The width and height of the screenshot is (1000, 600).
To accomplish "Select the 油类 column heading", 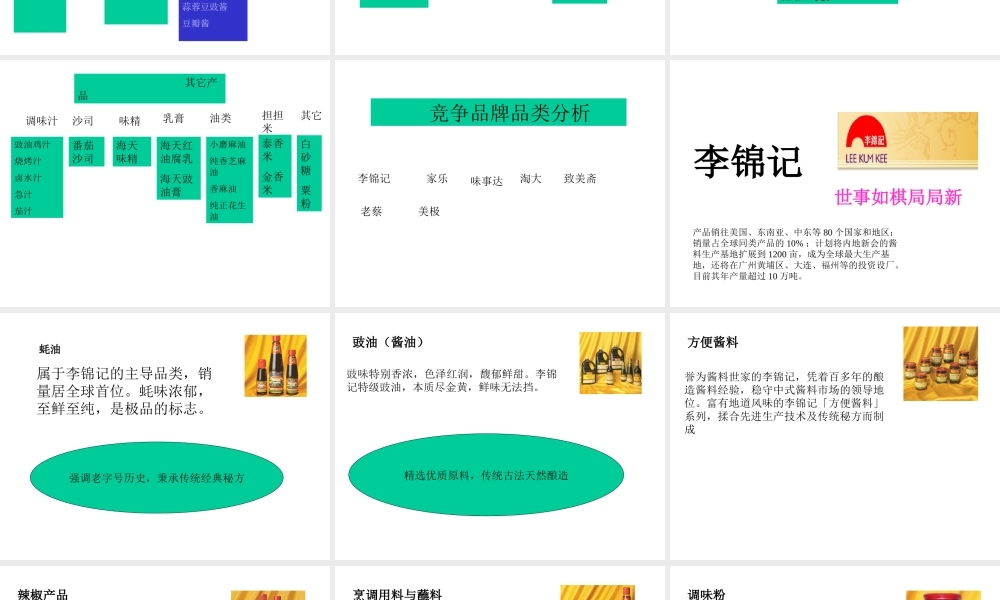I will click(221, 115).
